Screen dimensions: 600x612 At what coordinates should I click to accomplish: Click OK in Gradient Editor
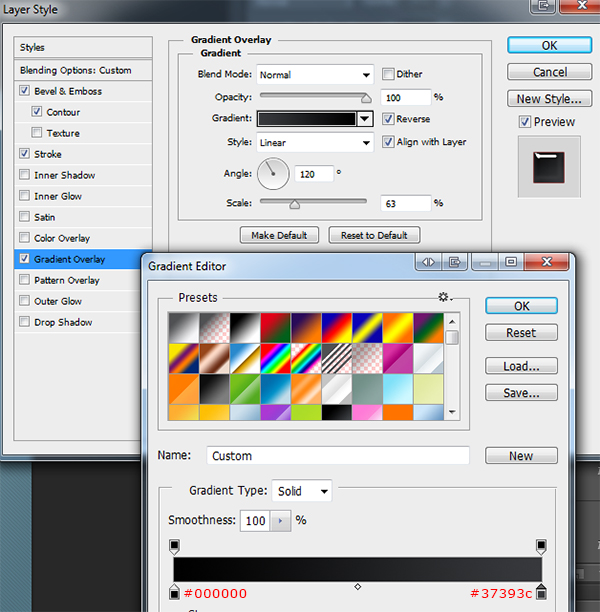coord(522,306)
